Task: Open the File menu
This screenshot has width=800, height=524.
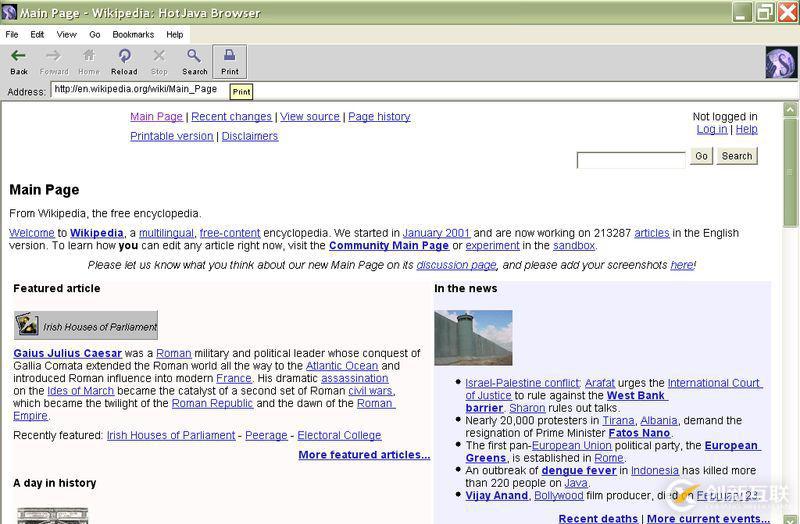Action: pyautogui.click(x=12, y=34)
